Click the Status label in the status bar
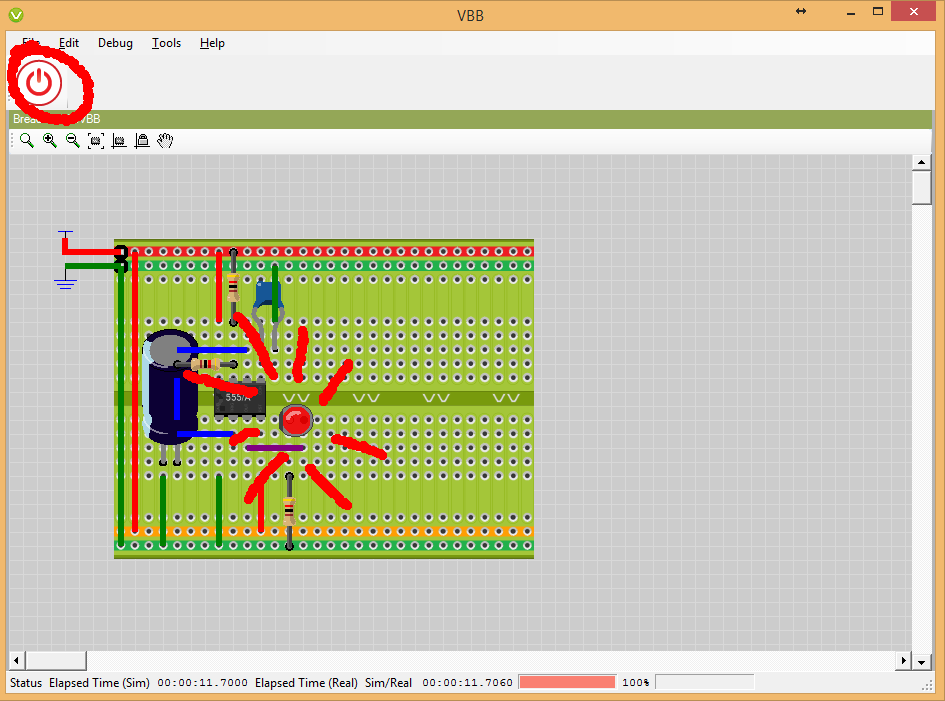The image size is (945, 701). click(x=25, y=682)
